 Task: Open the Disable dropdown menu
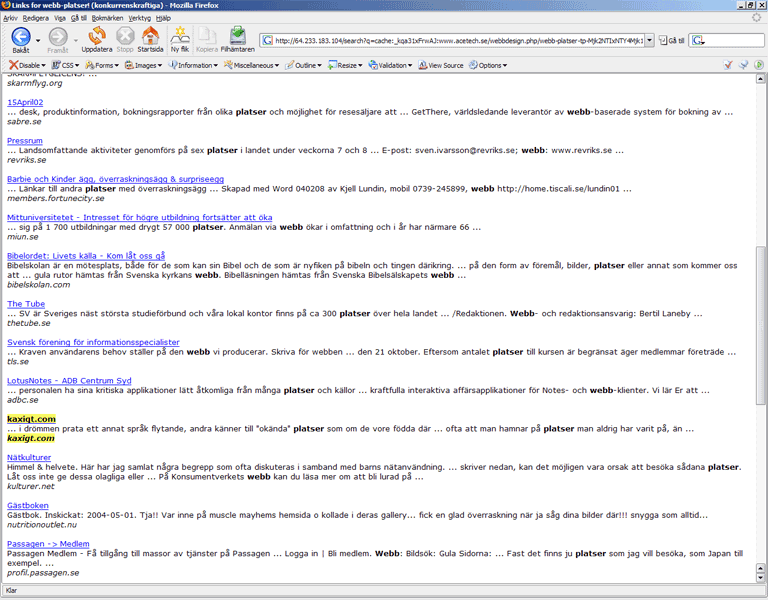pyautogui.click(x=27, y=65)
